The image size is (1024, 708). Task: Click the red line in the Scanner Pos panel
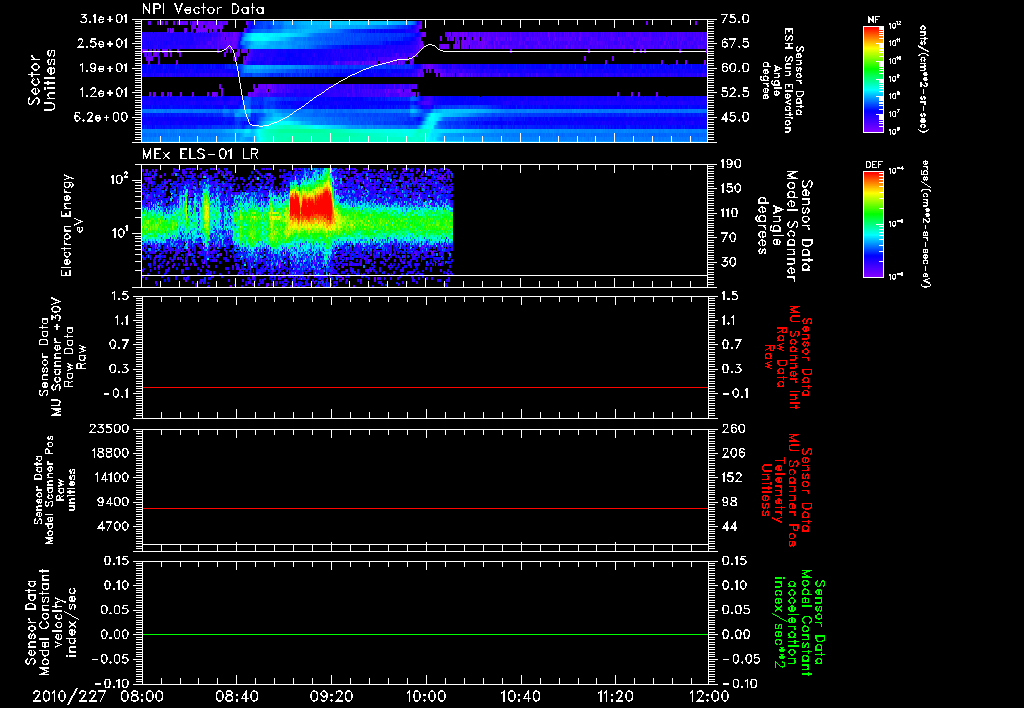pyautogui.click(x=425, y=508)
